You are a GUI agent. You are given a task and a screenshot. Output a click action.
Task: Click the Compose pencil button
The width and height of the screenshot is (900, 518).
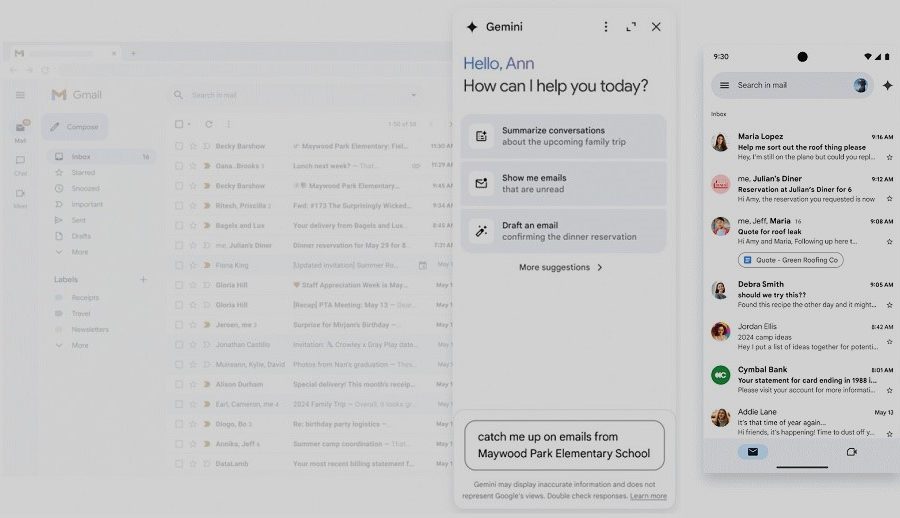pos(75,127)
